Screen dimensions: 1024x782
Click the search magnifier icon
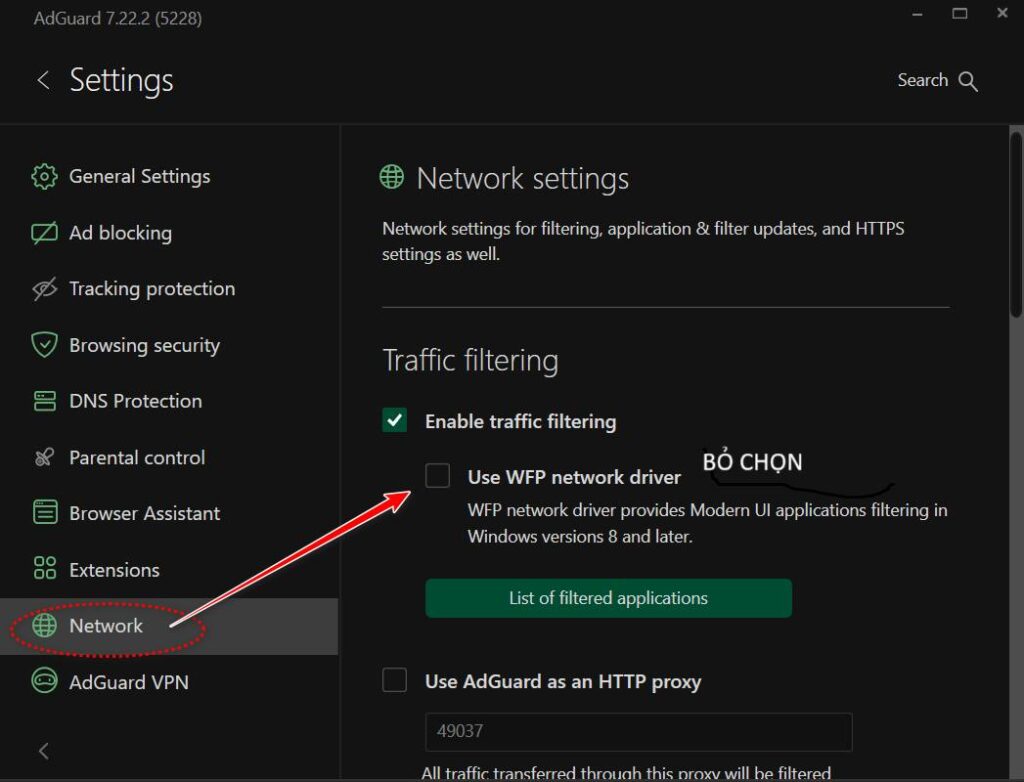tap(967, 81)
